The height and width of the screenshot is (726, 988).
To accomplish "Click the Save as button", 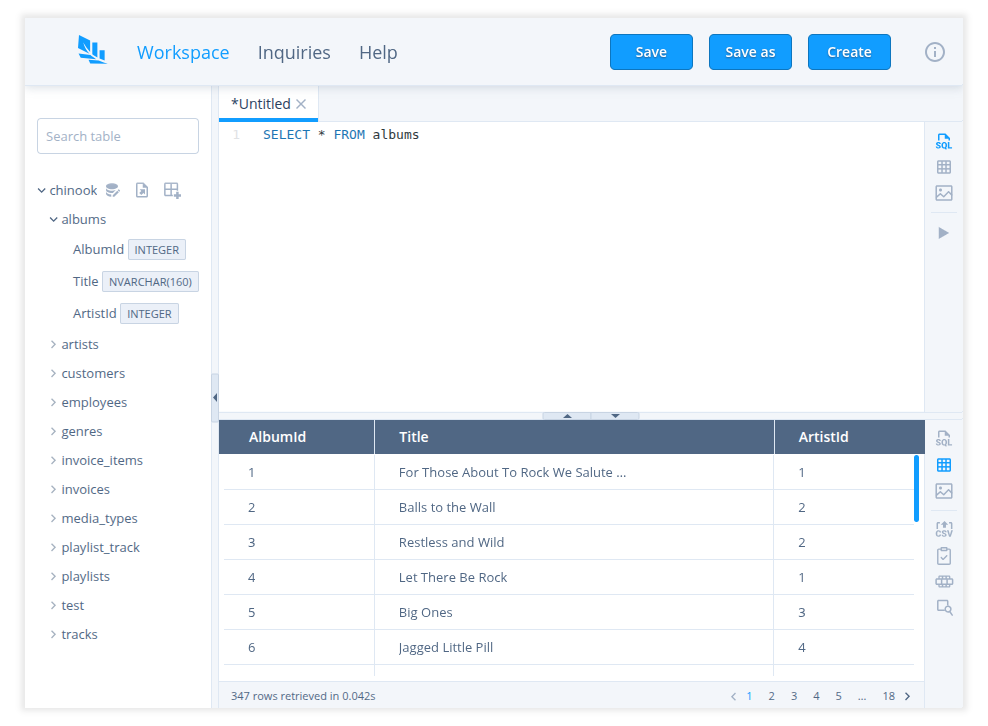I will [x=750, y=52].
